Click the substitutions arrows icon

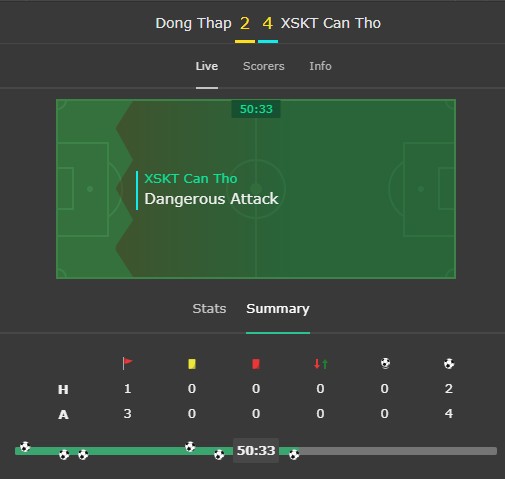pos(320,363)
